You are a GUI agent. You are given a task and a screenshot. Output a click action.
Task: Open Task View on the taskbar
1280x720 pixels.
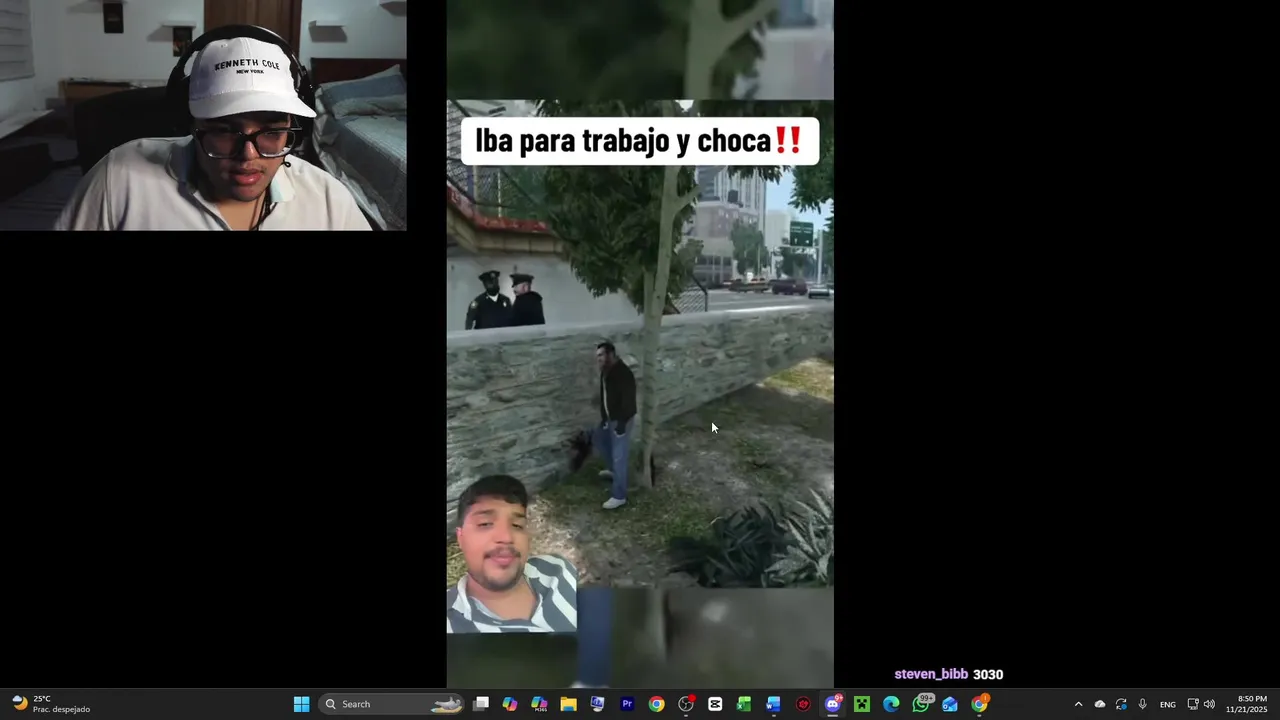481,704
